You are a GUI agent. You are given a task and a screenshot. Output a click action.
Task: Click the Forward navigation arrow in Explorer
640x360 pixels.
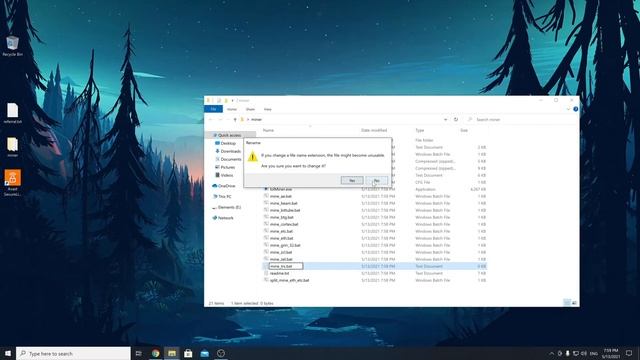220,120
